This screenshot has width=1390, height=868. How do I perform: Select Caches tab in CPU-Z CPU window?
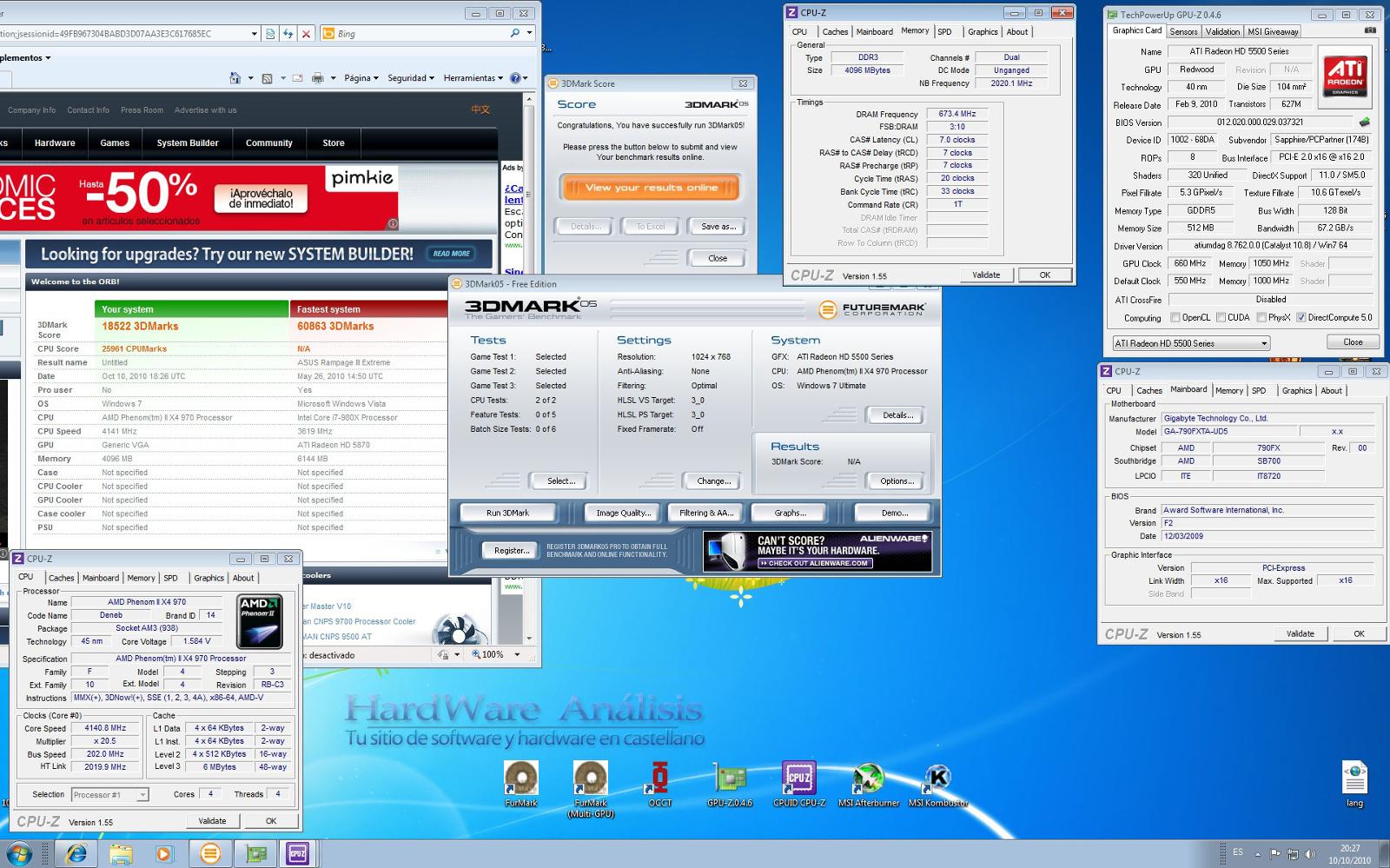click(61, 578)
